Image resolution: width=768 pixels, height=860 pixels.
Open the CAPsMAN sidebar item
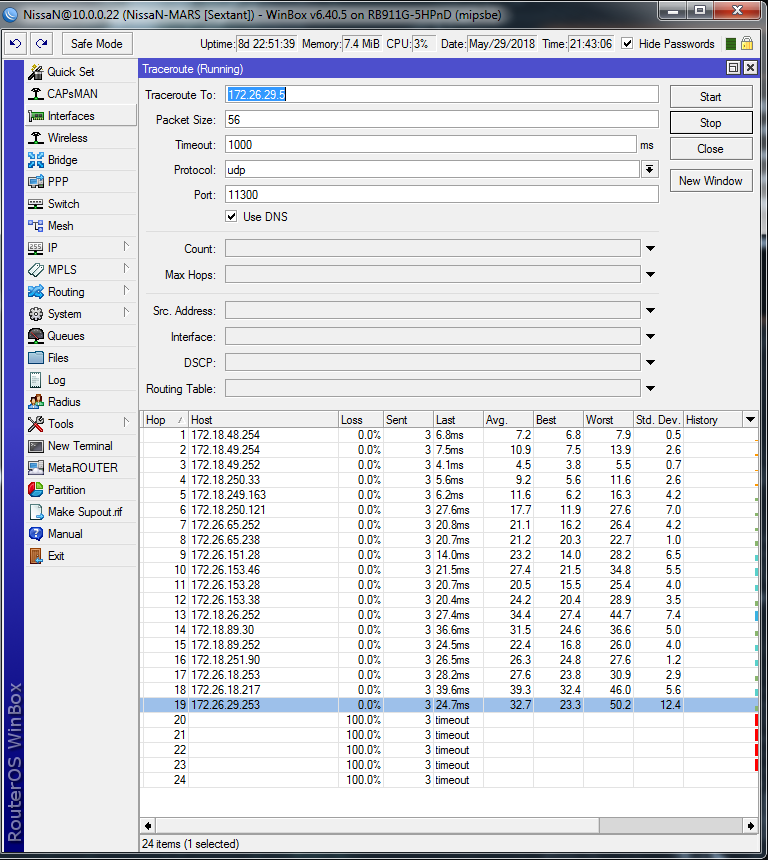(x=73, y=94)
